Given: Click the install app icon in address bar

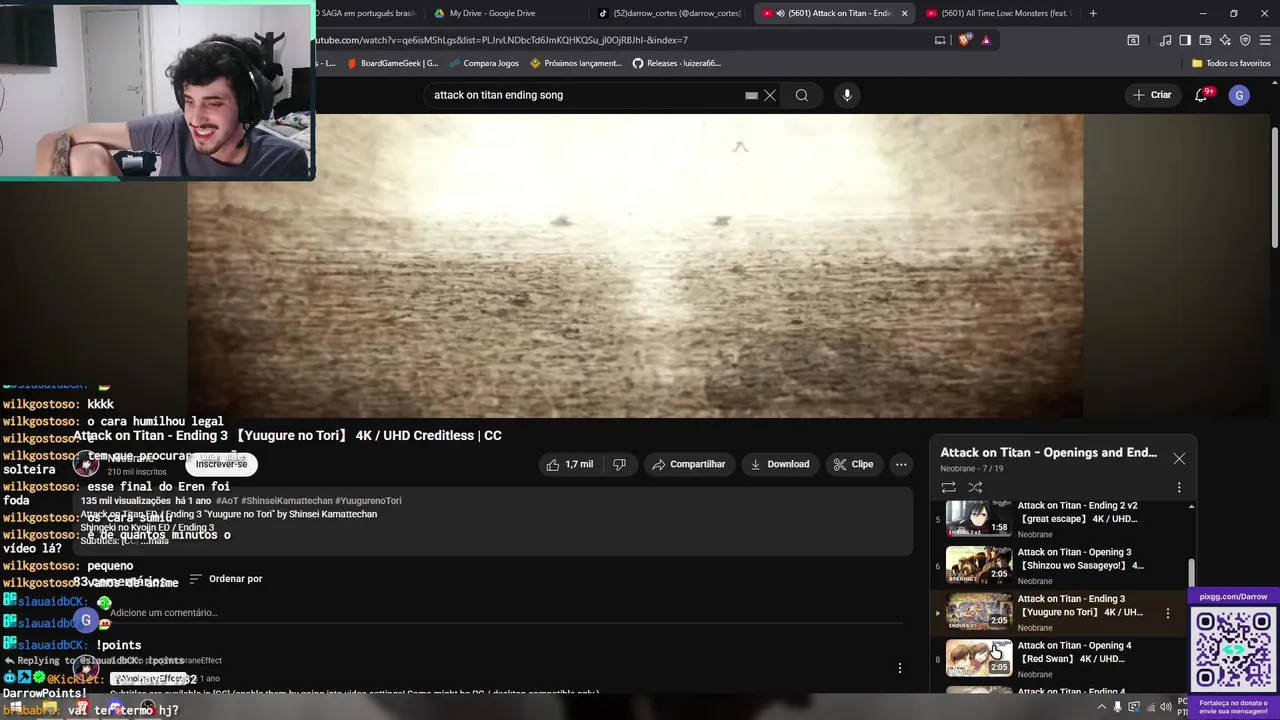Looking at the screenshot, I should (x=940, y=40).
